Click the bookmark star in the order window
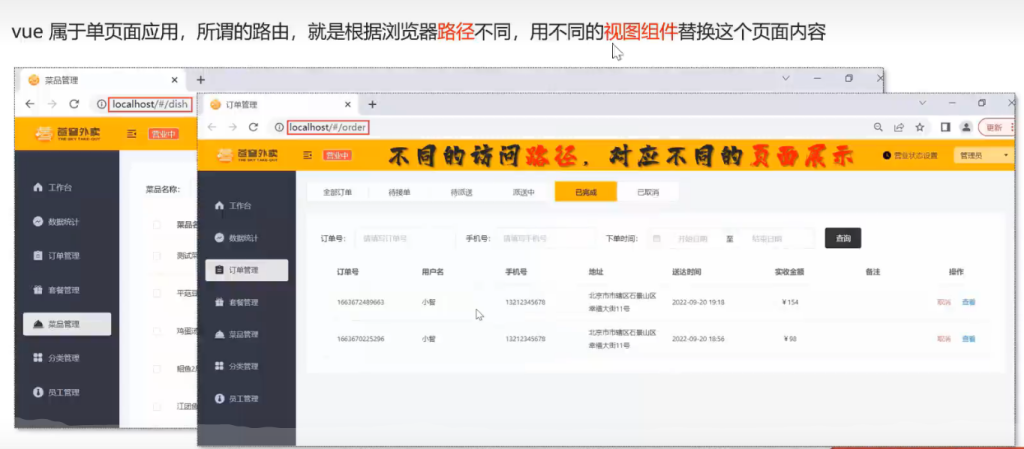This screenshot has width=1024, height=449. tap(919, 127)
